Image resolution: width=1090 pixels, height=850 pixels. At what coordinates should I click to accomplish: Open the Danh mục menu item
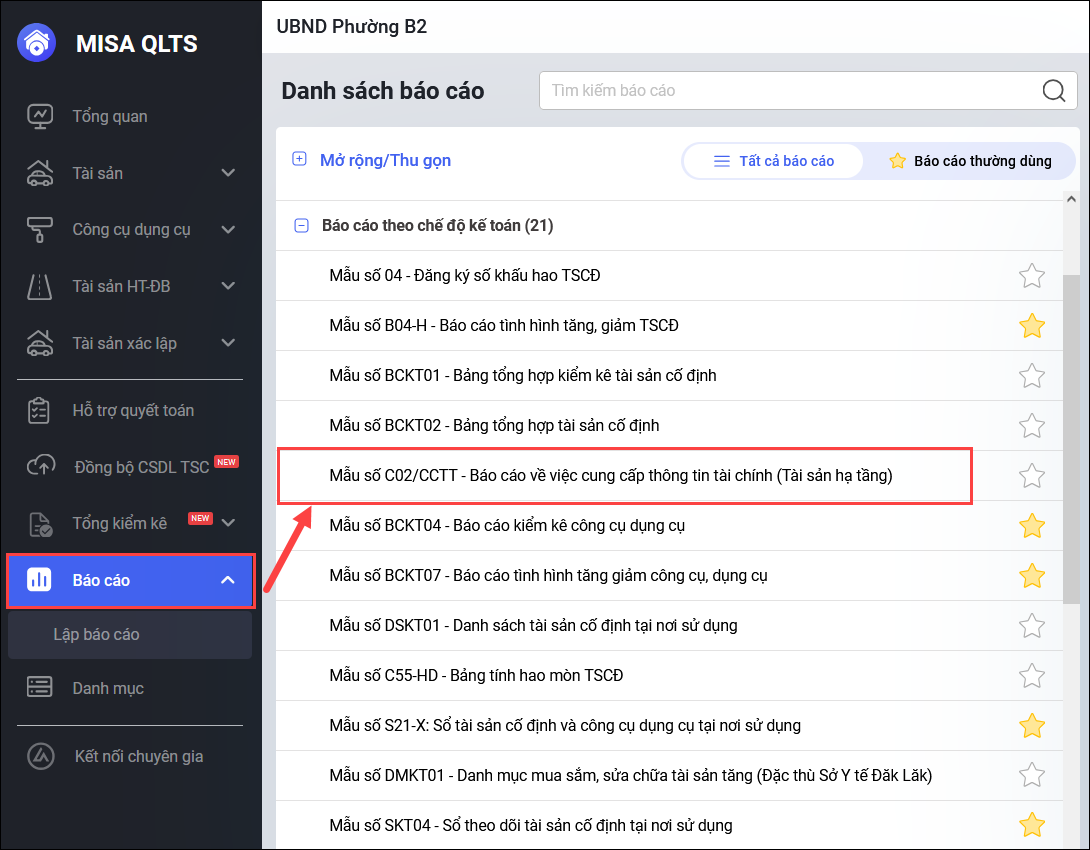click(x=108, y=688)
